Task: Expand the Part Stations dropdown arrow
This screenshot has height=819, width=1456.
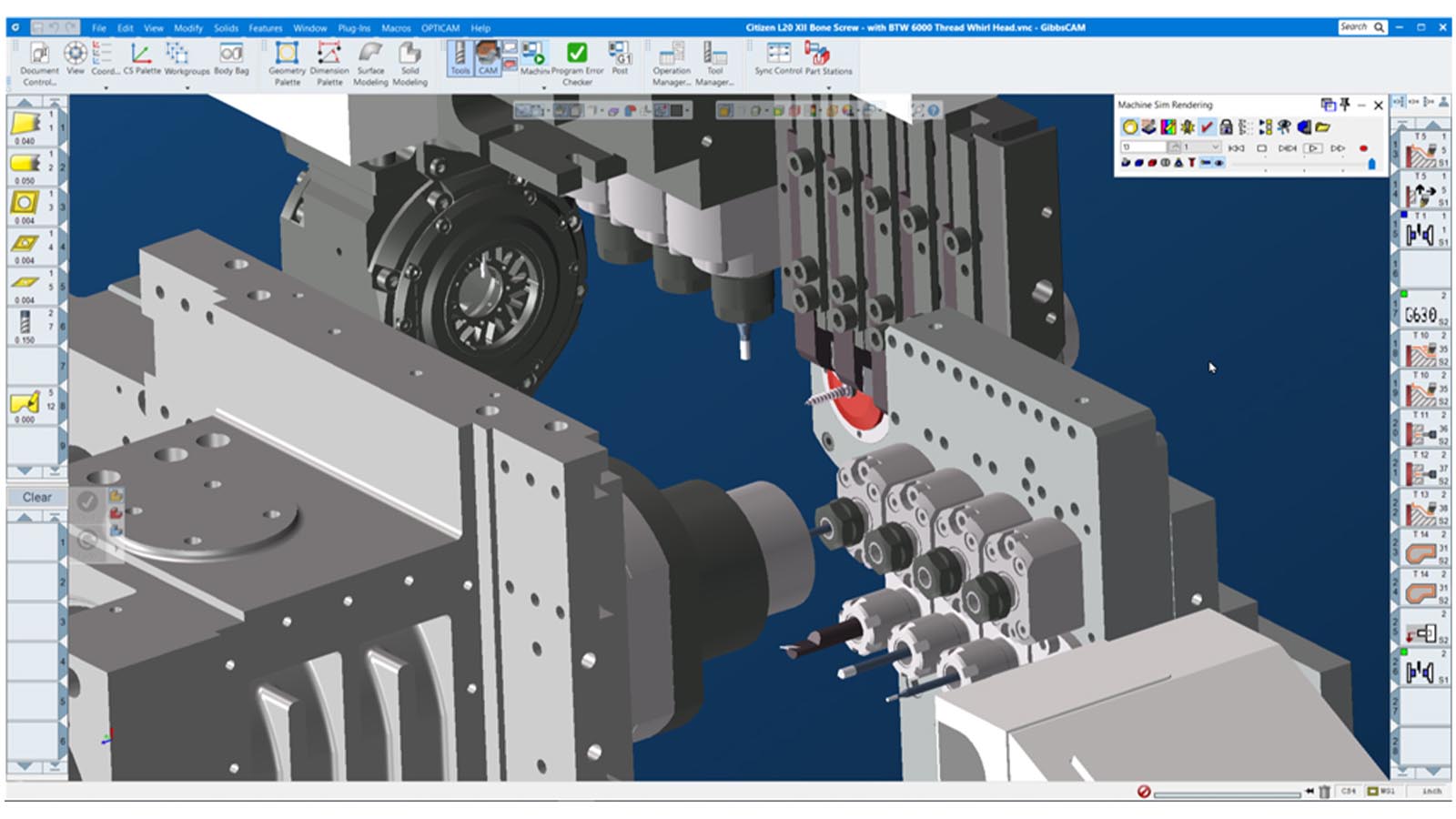Action: (x=828, y=87)
